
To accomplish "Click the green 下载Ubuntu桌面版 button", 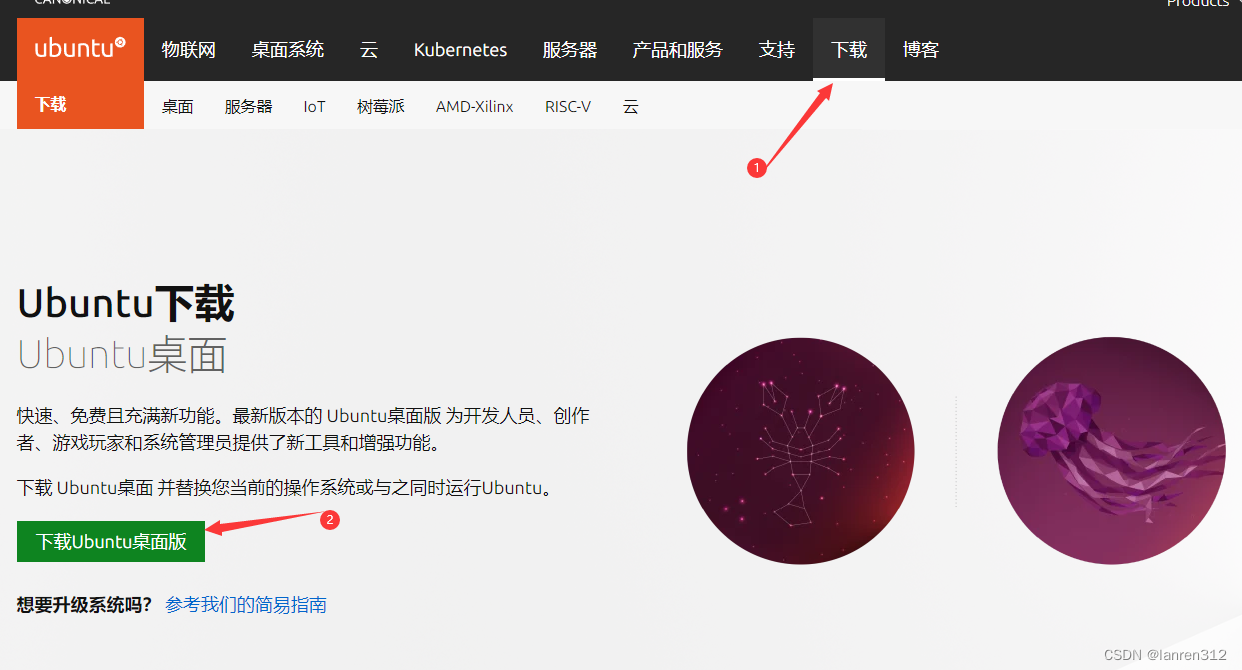I will click(x=111, y=542).
